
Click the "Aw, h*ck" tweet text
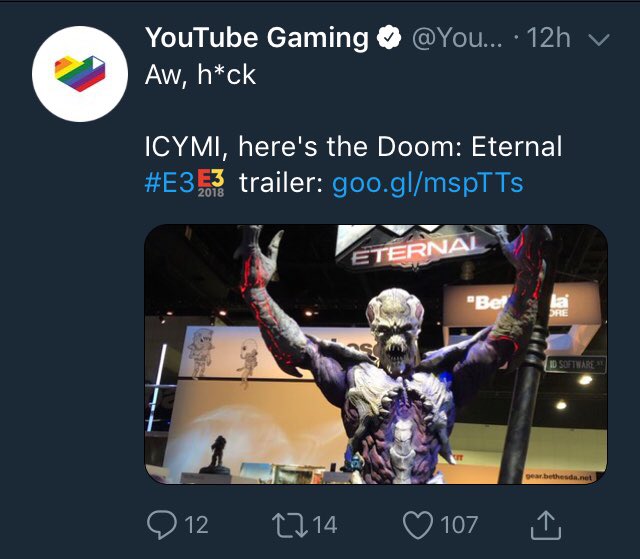[x=200, y=75]
